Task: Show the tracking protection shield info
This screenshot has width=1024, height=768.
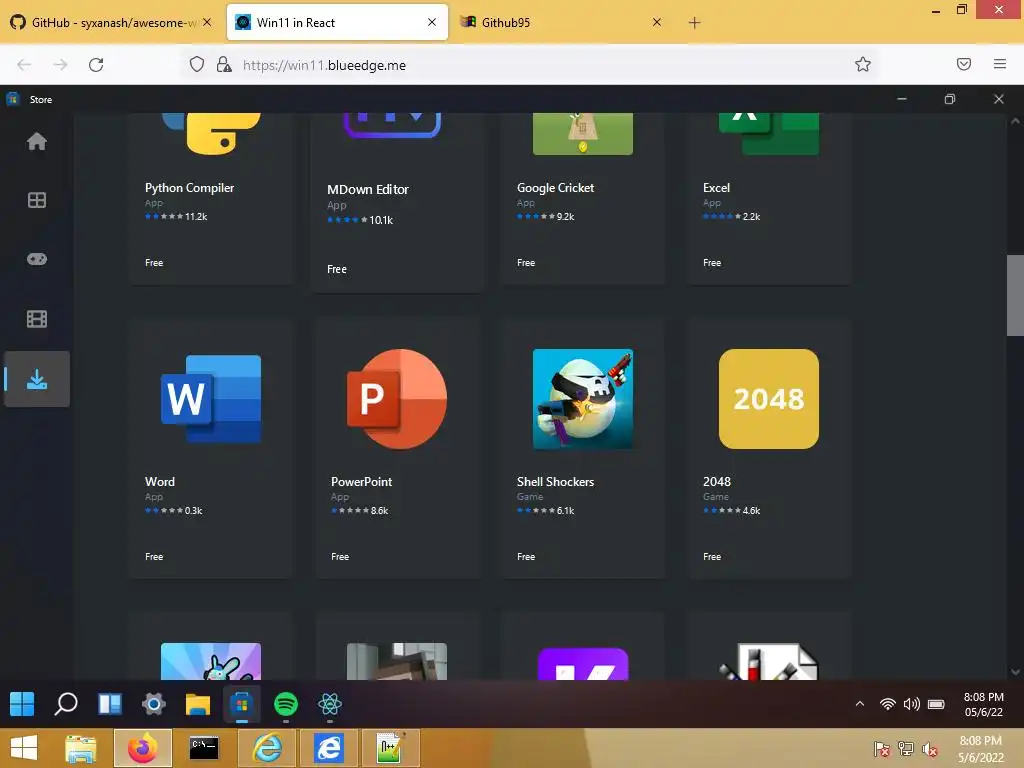Action: 197,64
